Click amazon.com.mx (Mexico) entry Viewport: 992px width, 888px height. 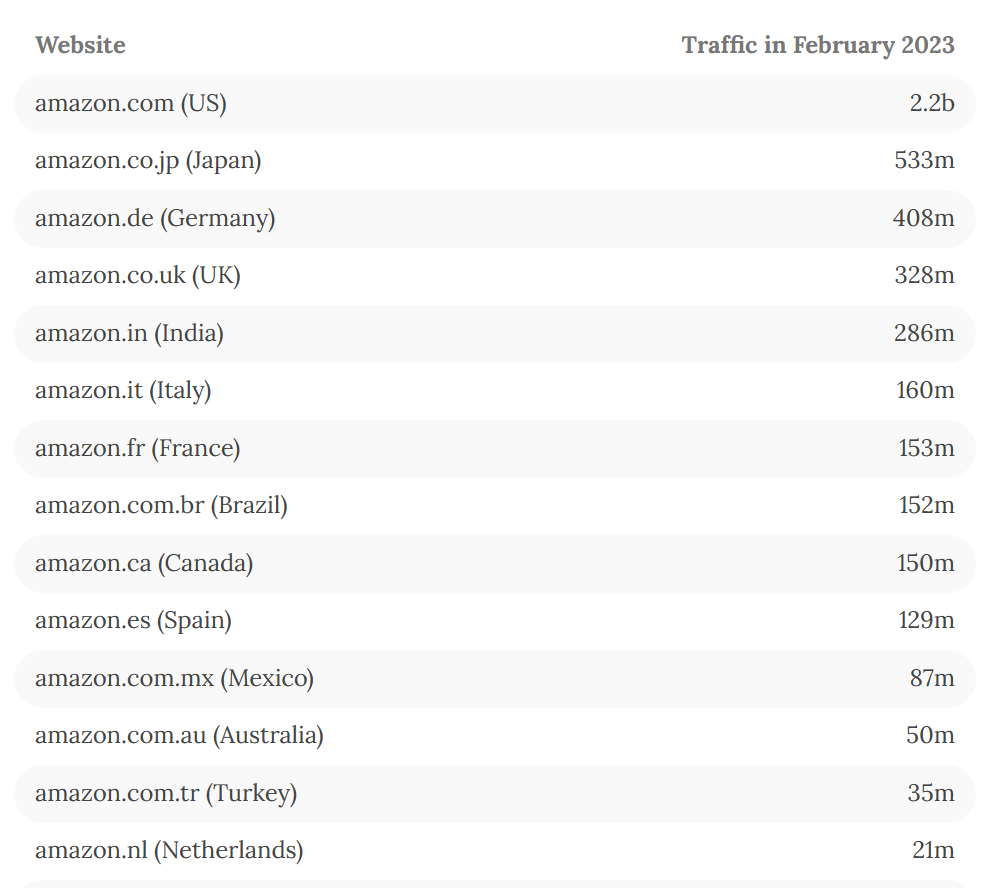pos(174,678)
